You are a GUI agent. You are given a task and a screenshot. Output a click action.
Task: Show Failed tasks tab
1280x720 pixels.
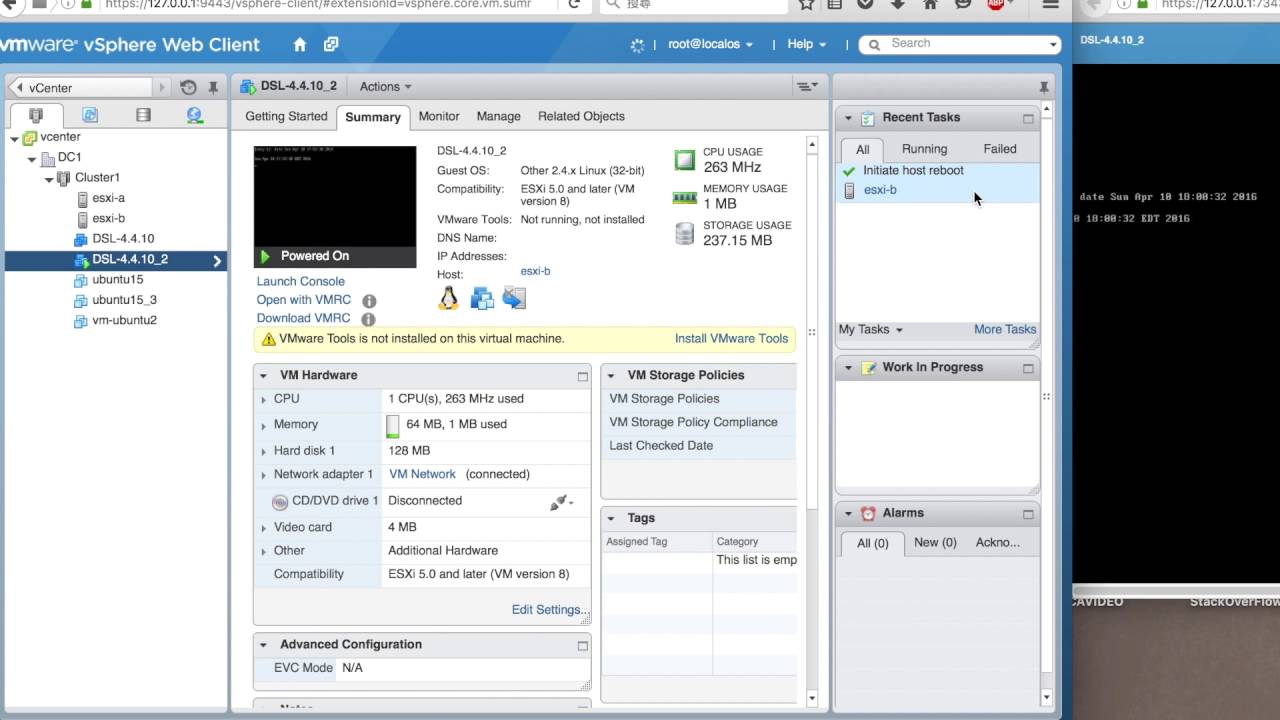pos(1000,149)
